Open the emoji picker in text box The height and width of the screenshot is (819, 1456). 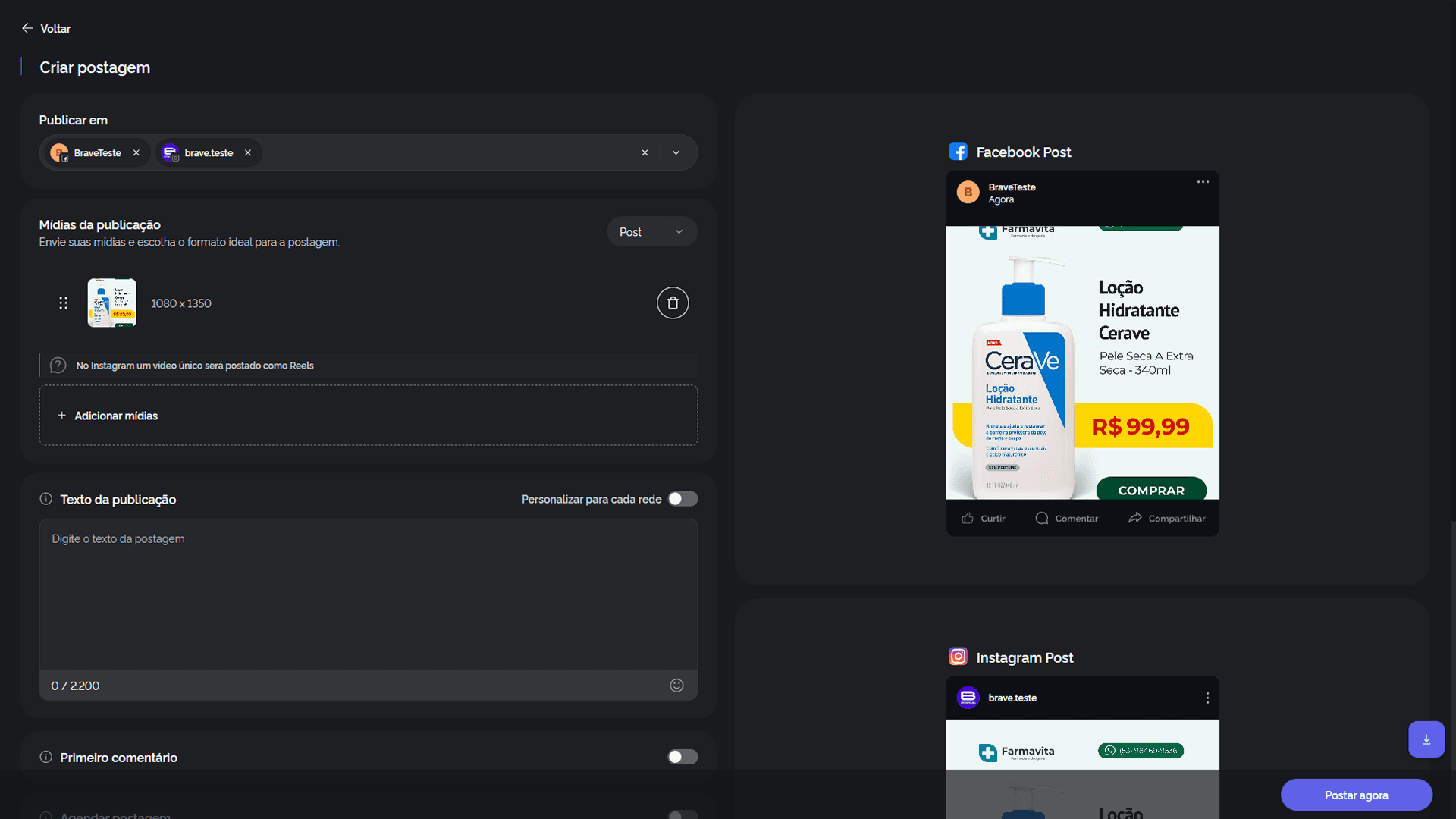coord(676,686)
